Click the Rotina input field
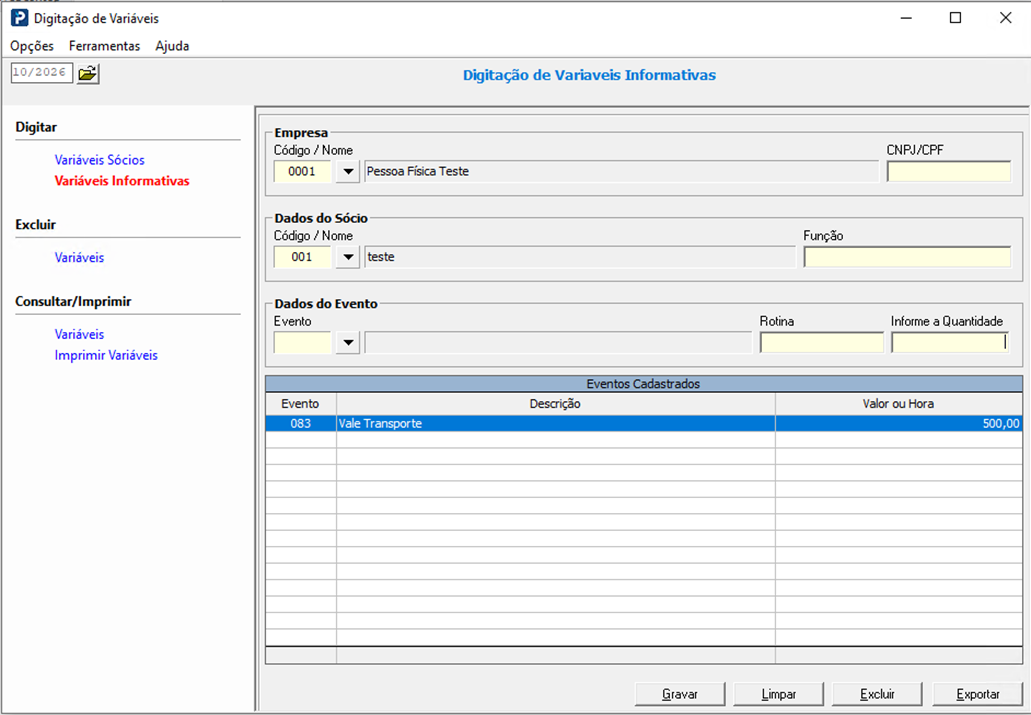The image size is (1031, 715). [822, 343]
